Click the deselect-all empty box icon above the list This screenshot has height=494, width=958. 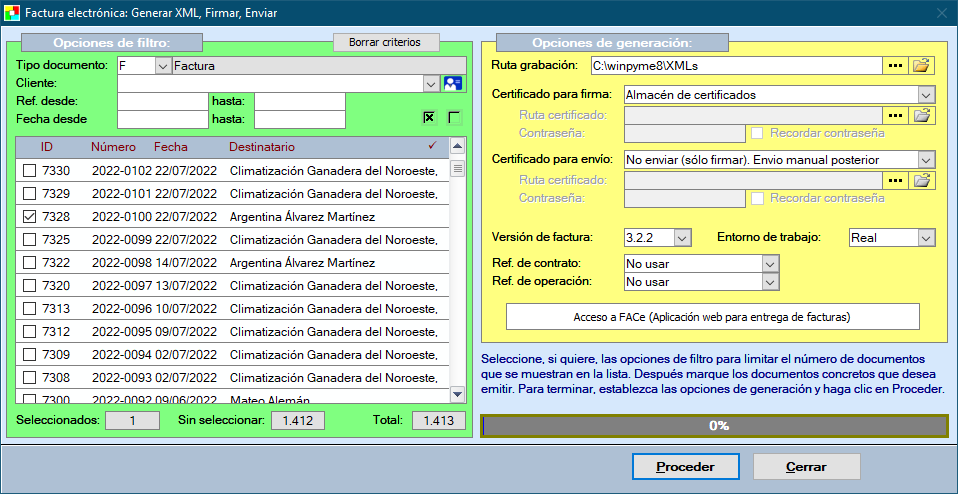pos(455,118)
